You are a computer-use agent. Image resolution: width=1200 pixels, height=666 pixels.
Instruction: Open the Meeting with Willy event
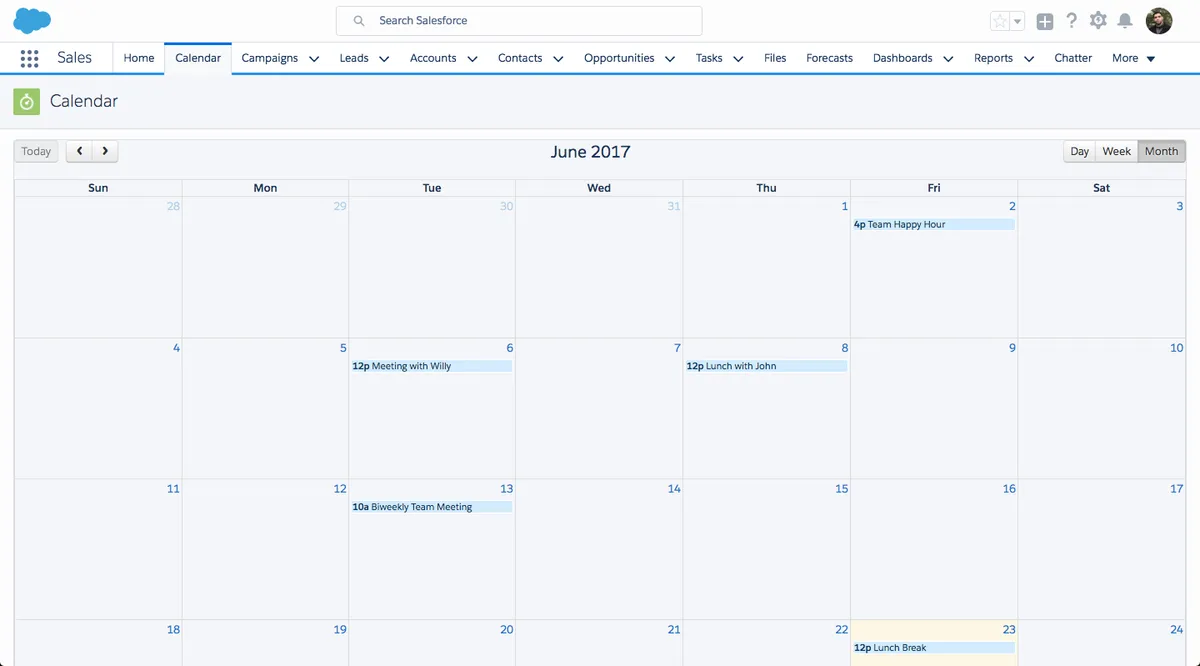pos(431,366)
